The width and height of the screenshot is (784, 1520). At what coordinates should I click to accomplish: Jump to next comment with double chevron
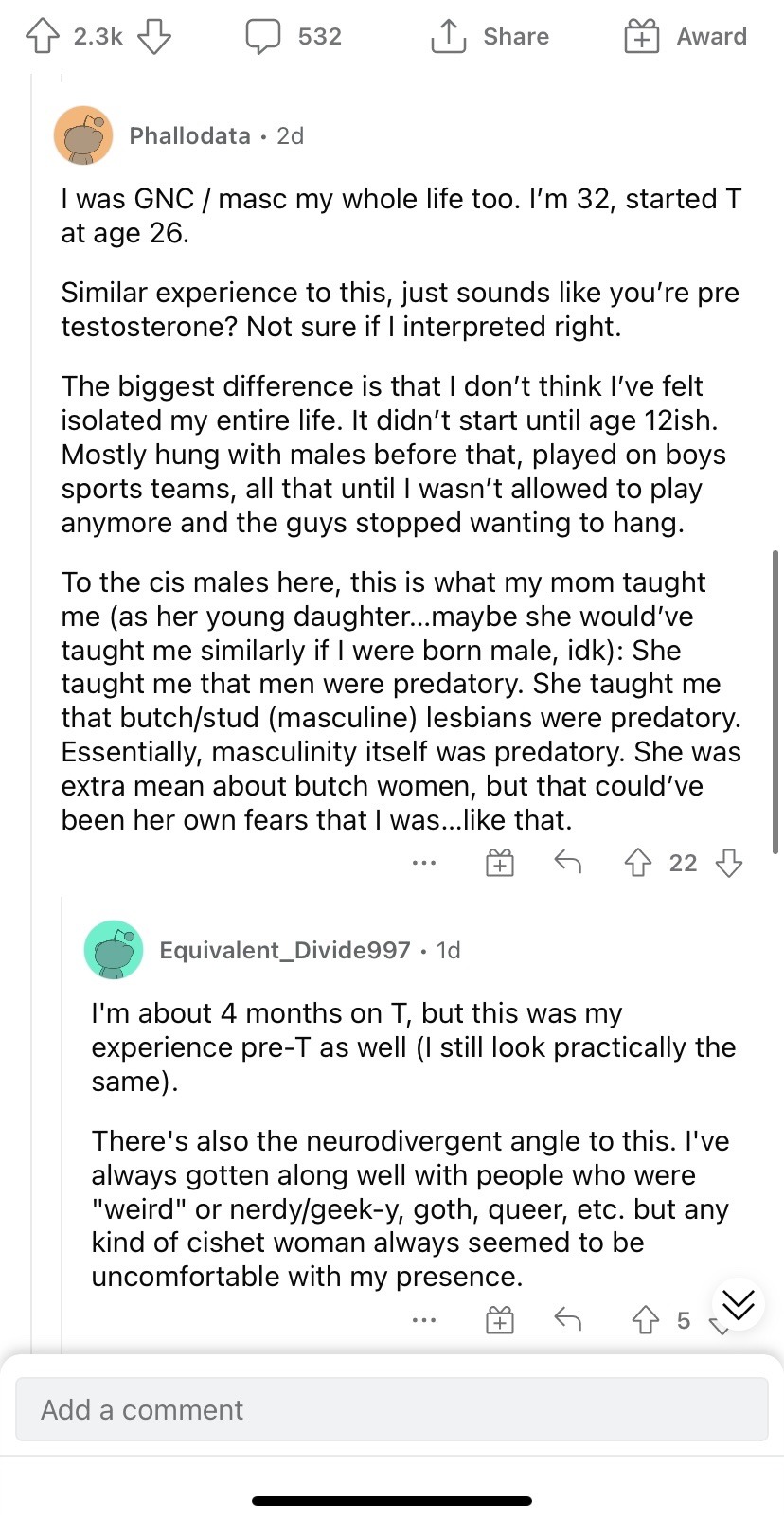point(739,1304)
